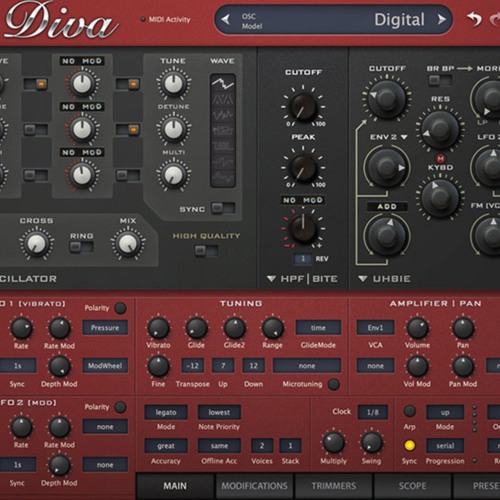
Task: Click the MULTI knob
Action: (173, 175)
